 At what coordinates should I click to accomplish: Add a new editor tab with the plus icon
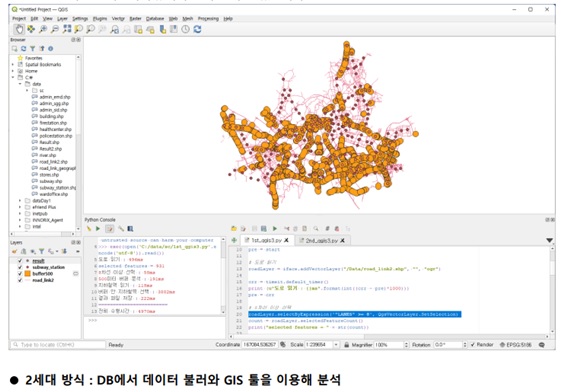coord(234,240)
